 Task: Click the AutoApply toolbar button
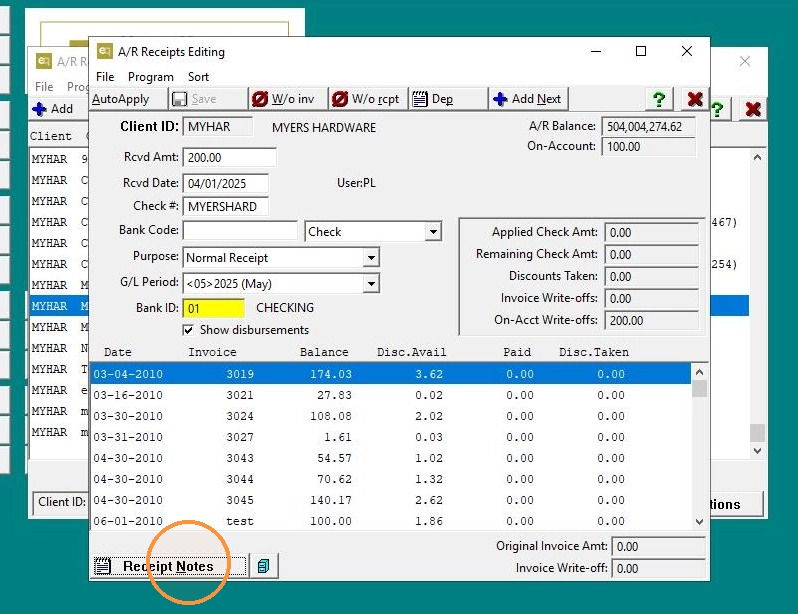[128, 99]
